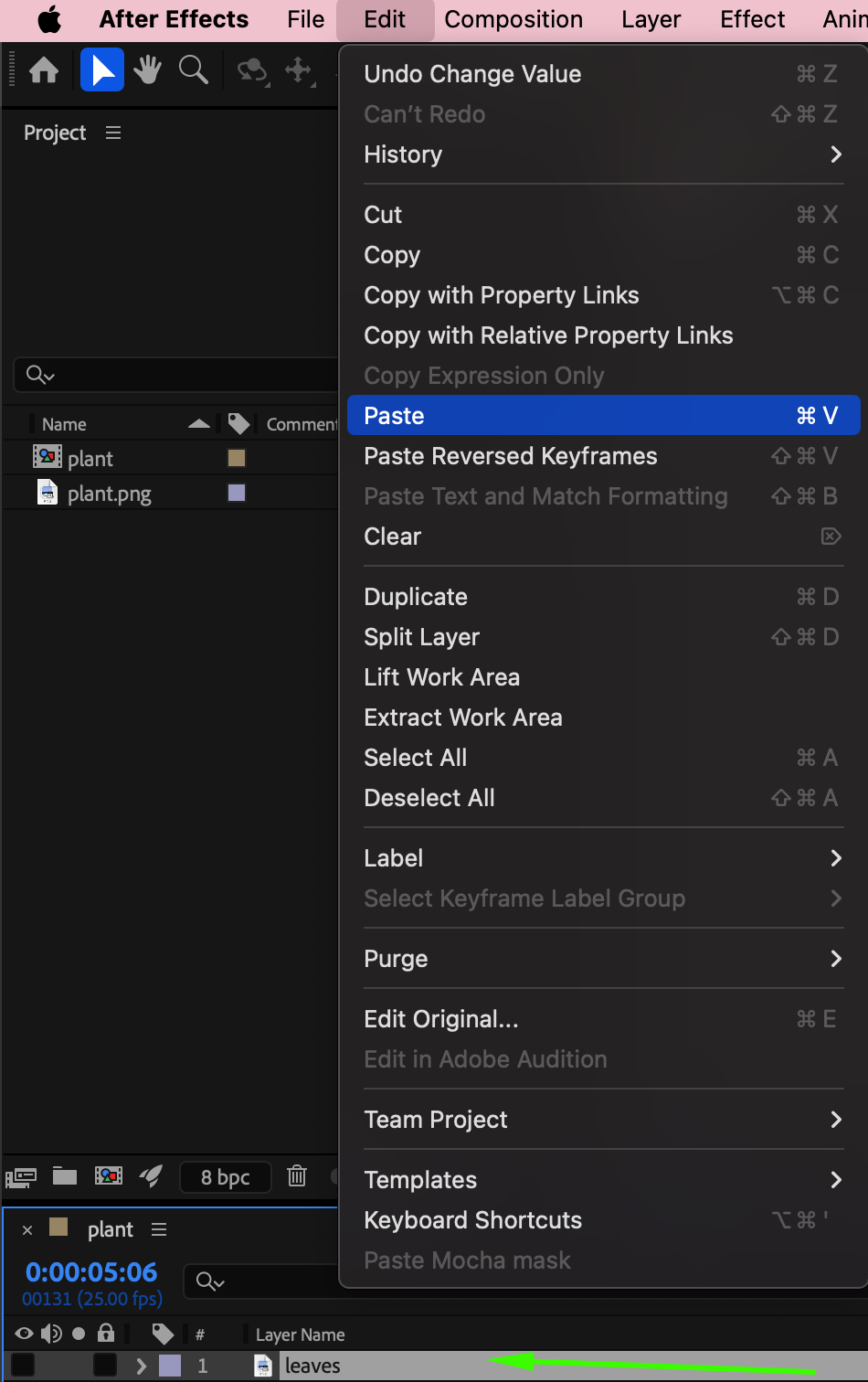Click the current time 0:00:05:06 display
Image resolution: width=868 pixels, height=1382 pixels.
click(91, 1272)
